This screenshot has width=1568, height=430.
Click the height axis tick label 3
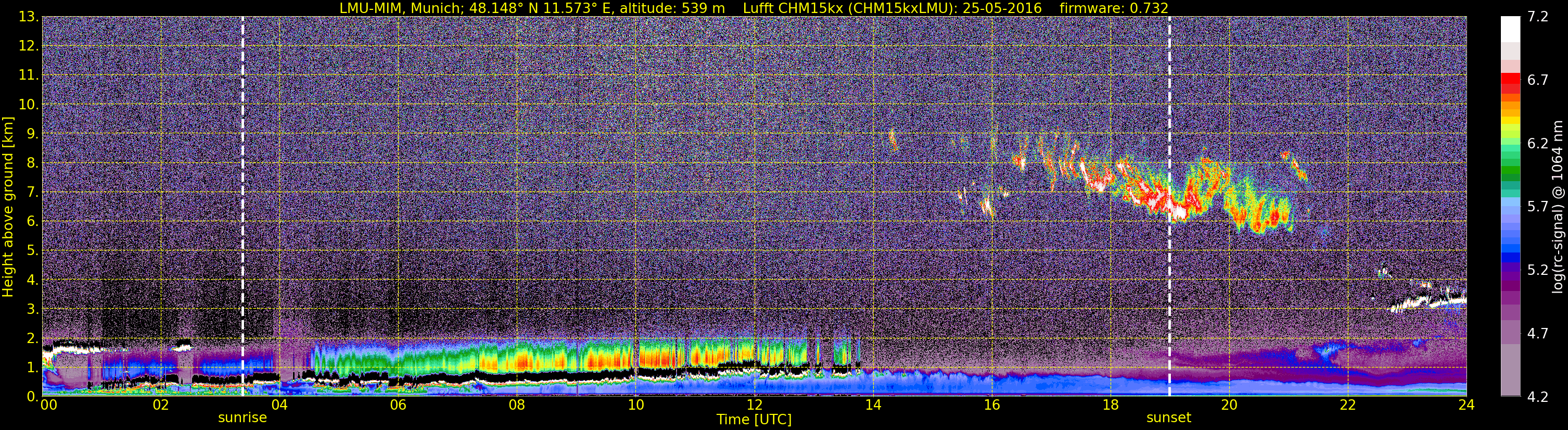click(32, 309)
